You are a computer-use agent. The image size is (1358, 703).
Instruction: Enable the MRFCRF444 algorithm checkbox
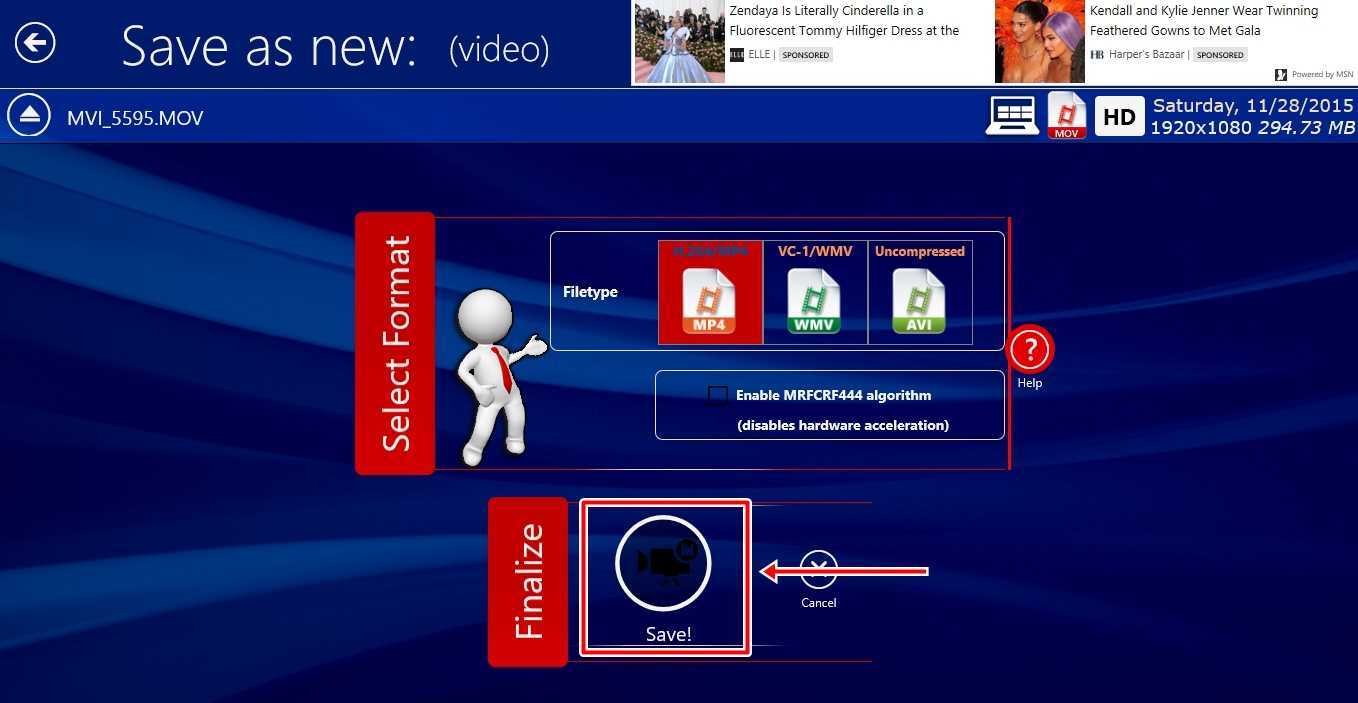[717, 395]
